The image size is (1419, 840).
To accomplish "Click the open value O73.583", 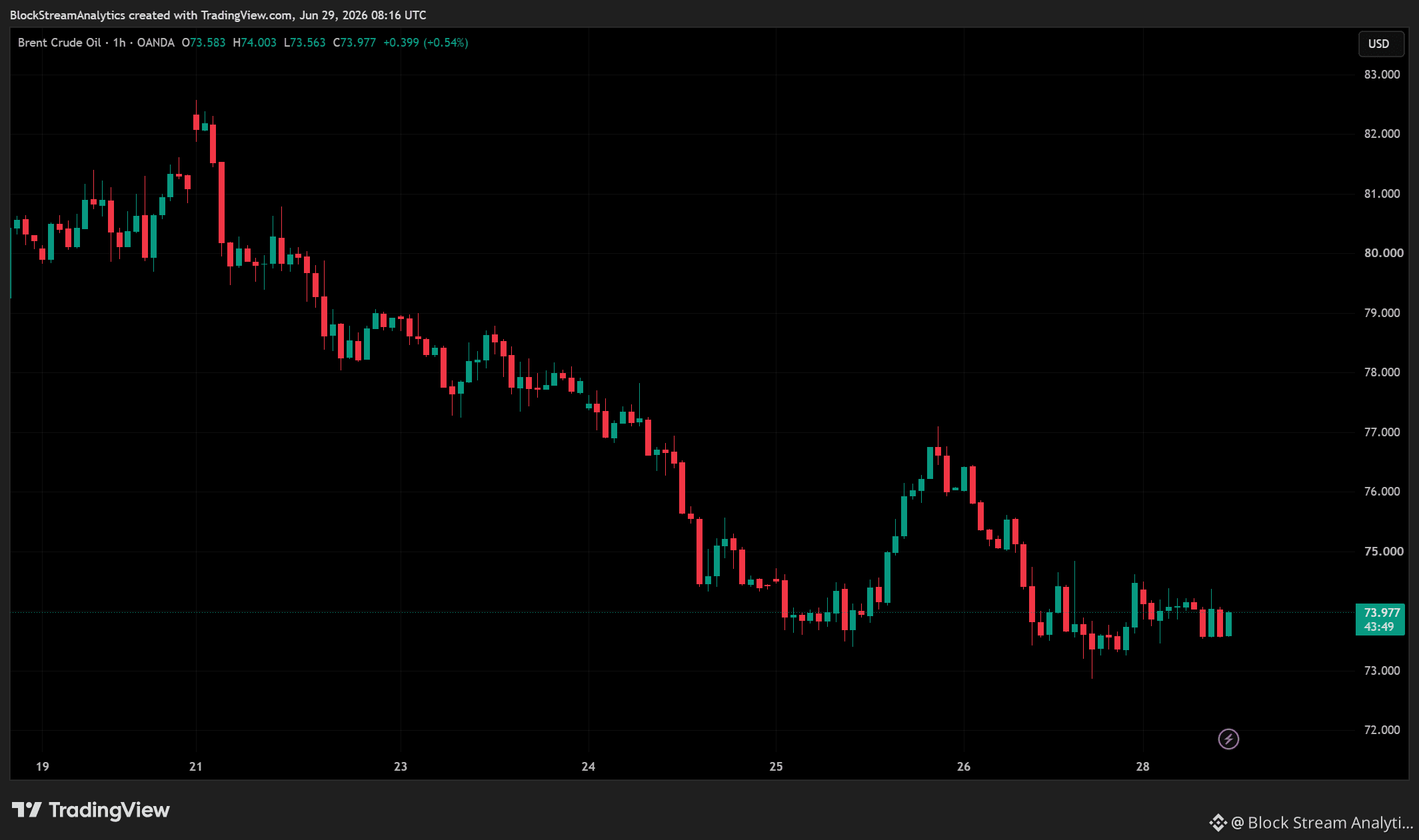I will (x=203, y=43).
